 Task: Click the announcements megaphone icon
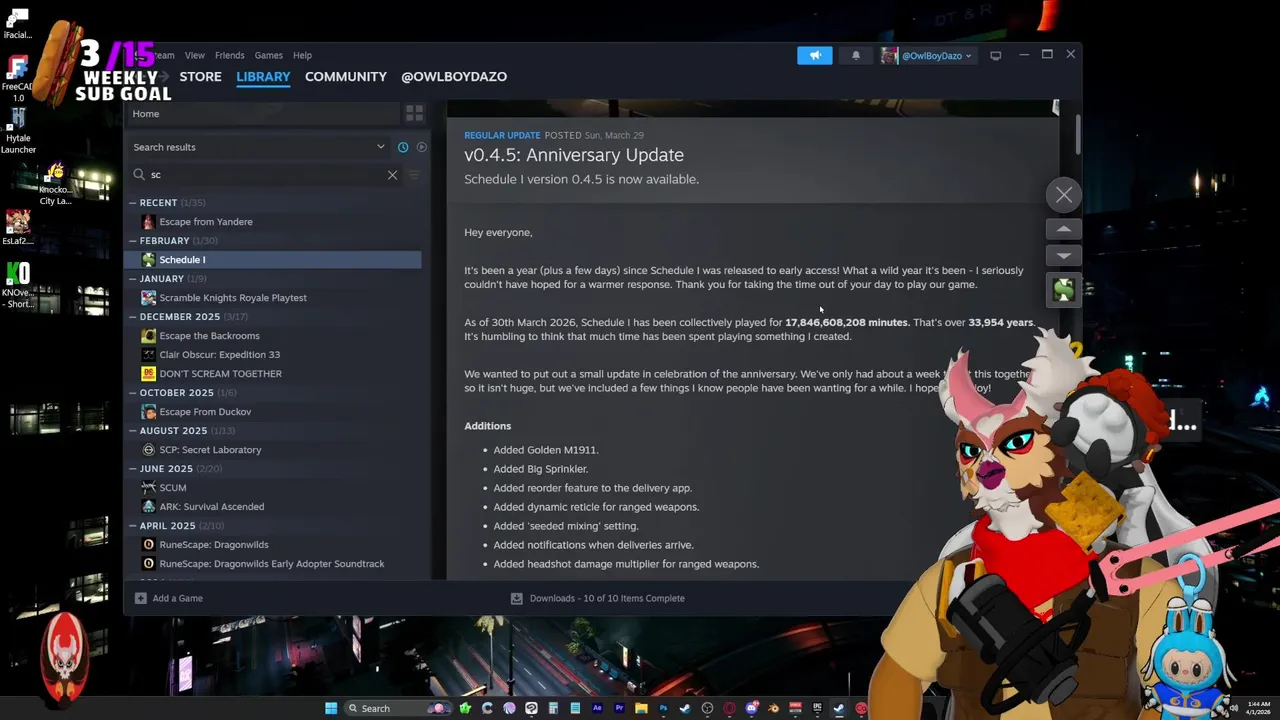point(814,56)
